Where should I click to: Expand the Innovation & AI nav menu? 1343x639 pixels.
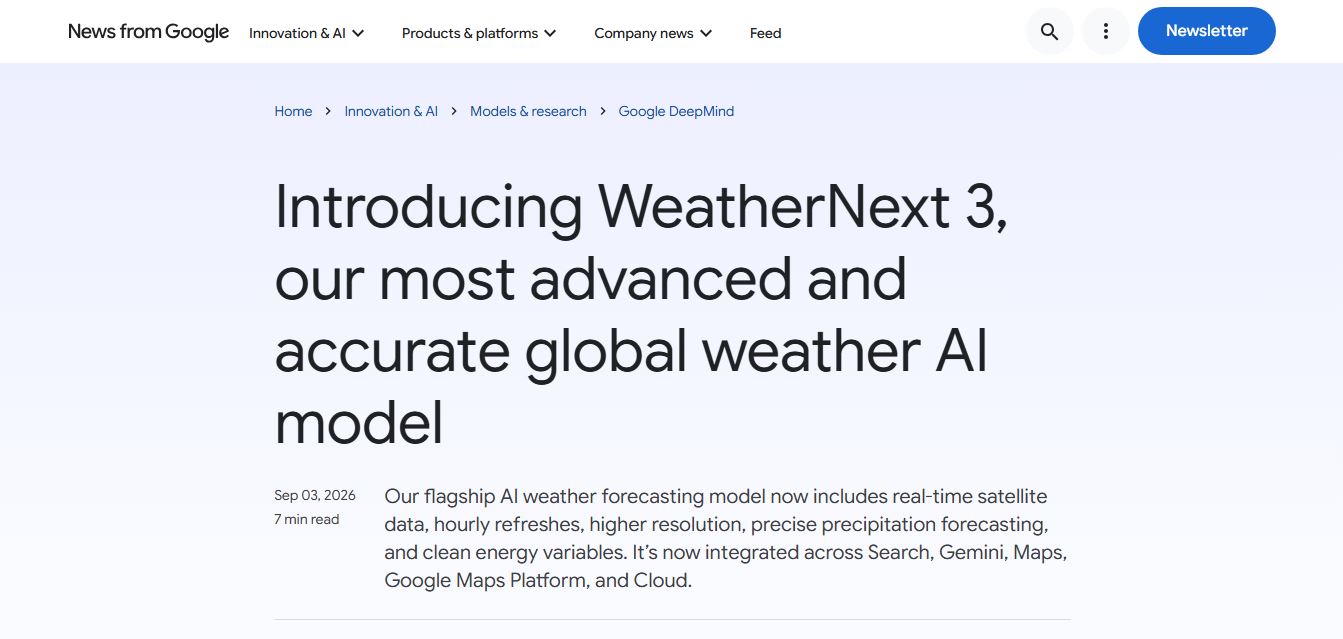[x=307, y=33]
